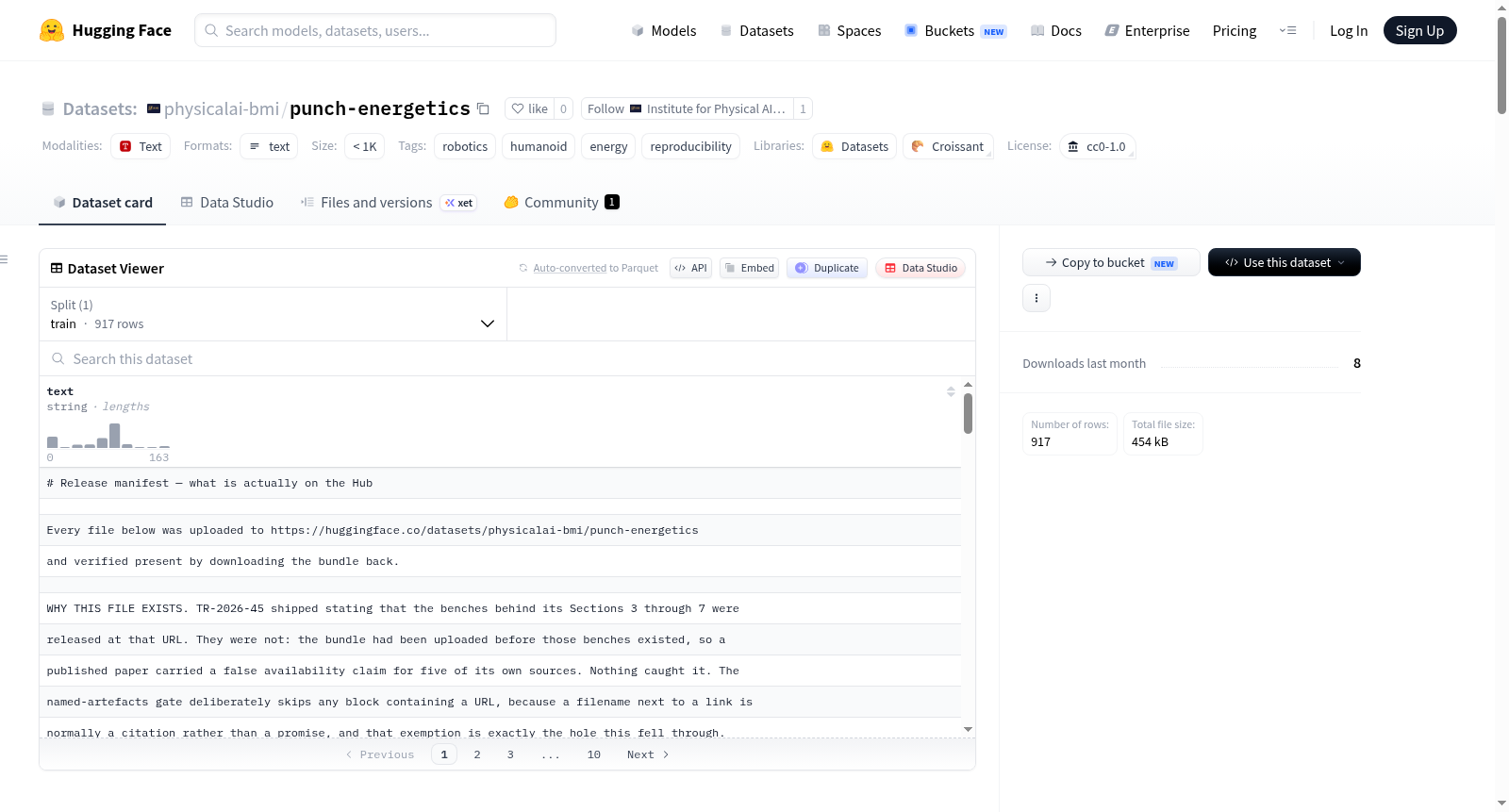Click the left sidebar table-of-contents icon
Screen dimensions: 1509x812
click(5, 259)
